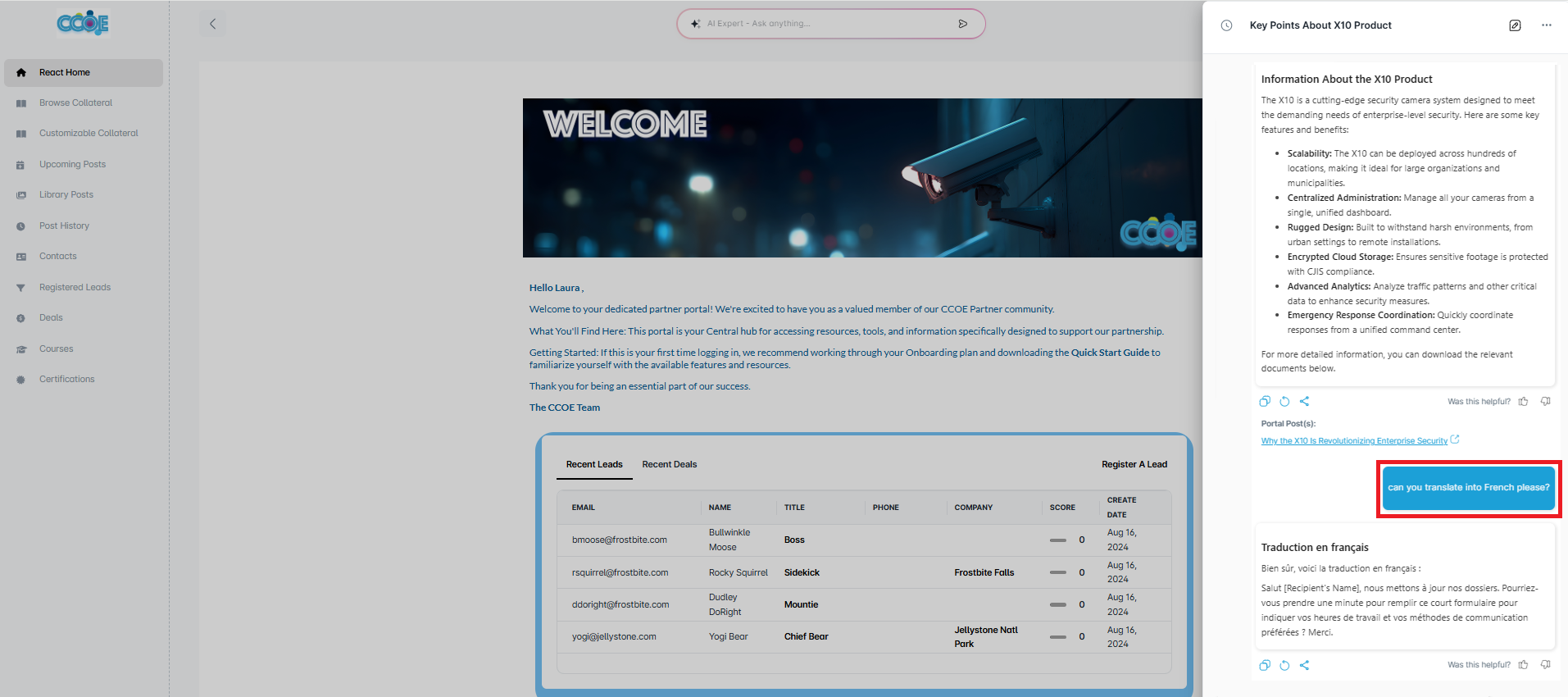Send the AI Expert query arrow

pos(963,24)
